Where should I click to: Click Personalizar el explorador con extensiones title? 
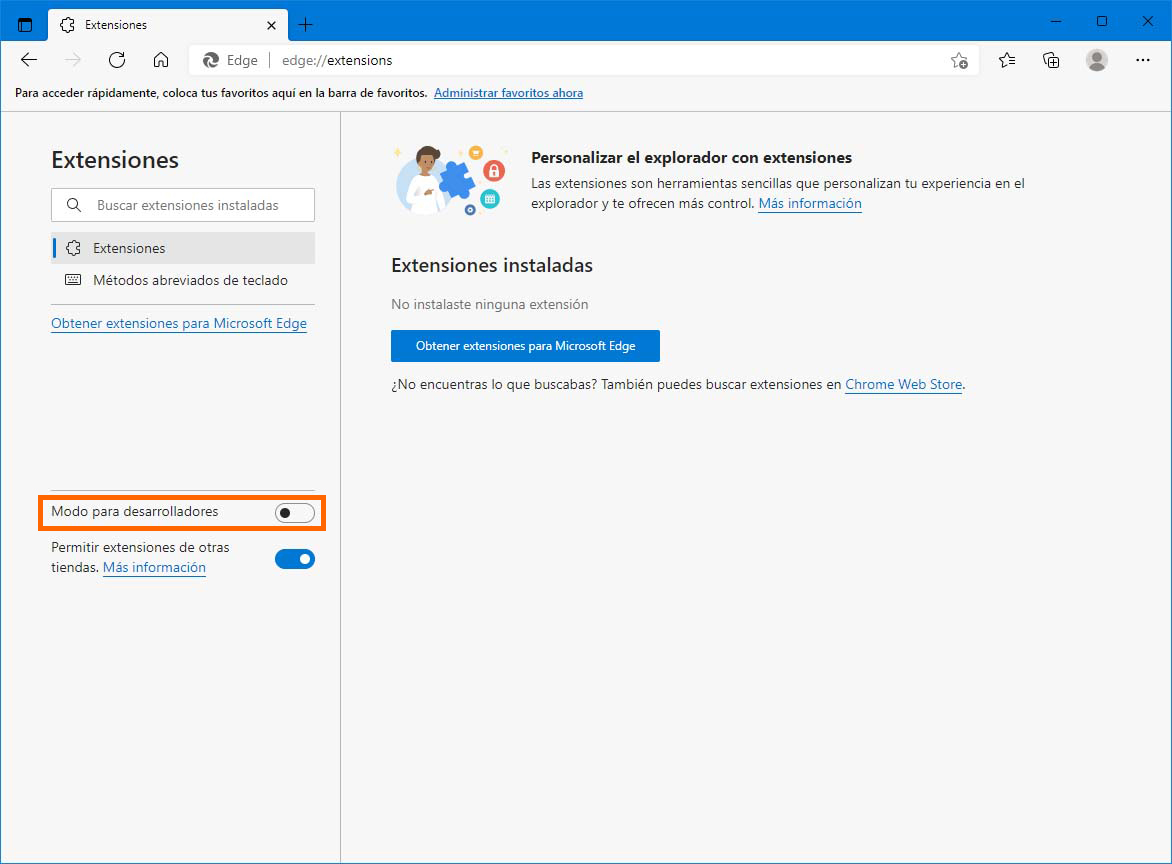pyautogui.click(x=691, y=158)
